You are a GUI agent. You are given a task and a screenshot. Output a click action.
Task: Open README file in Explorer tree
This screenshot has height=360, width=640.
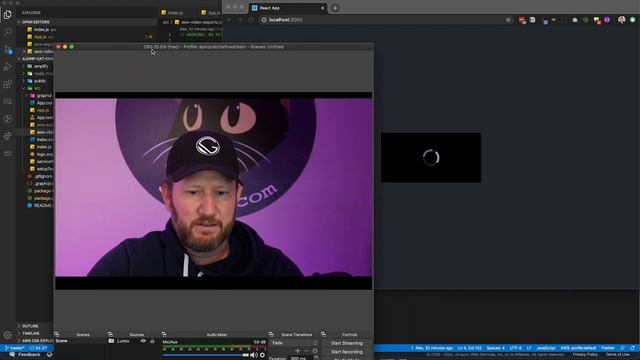(41, 205)
